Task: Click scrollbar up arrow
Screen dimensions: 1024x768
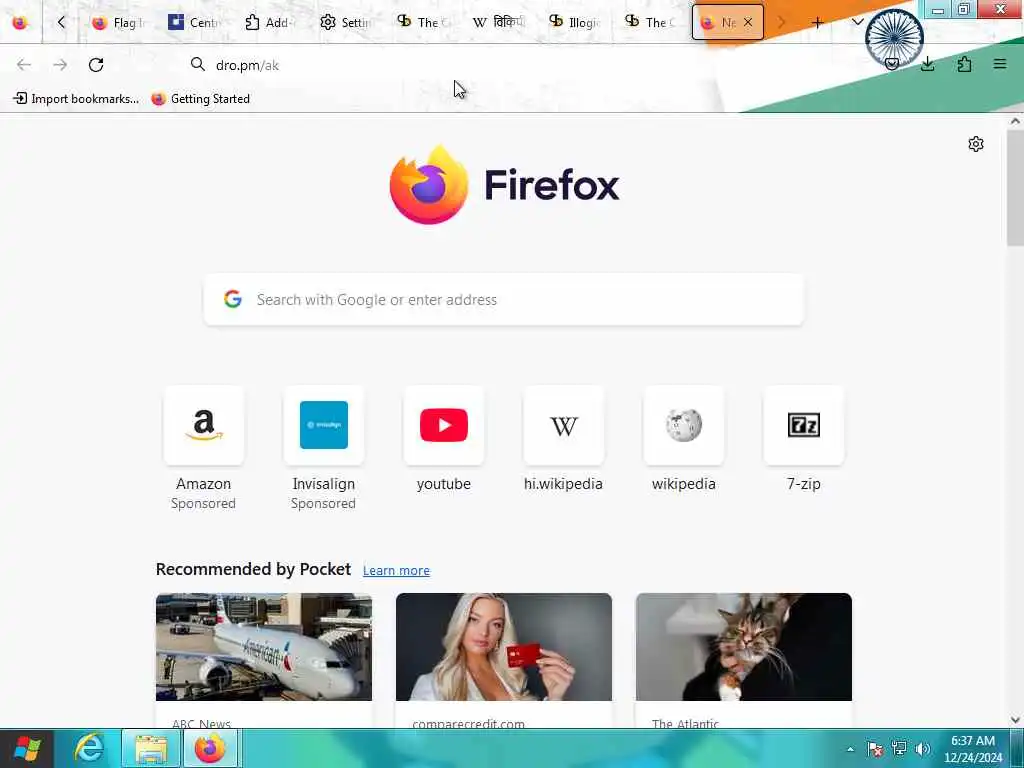Action: (x=1016, y=121)
